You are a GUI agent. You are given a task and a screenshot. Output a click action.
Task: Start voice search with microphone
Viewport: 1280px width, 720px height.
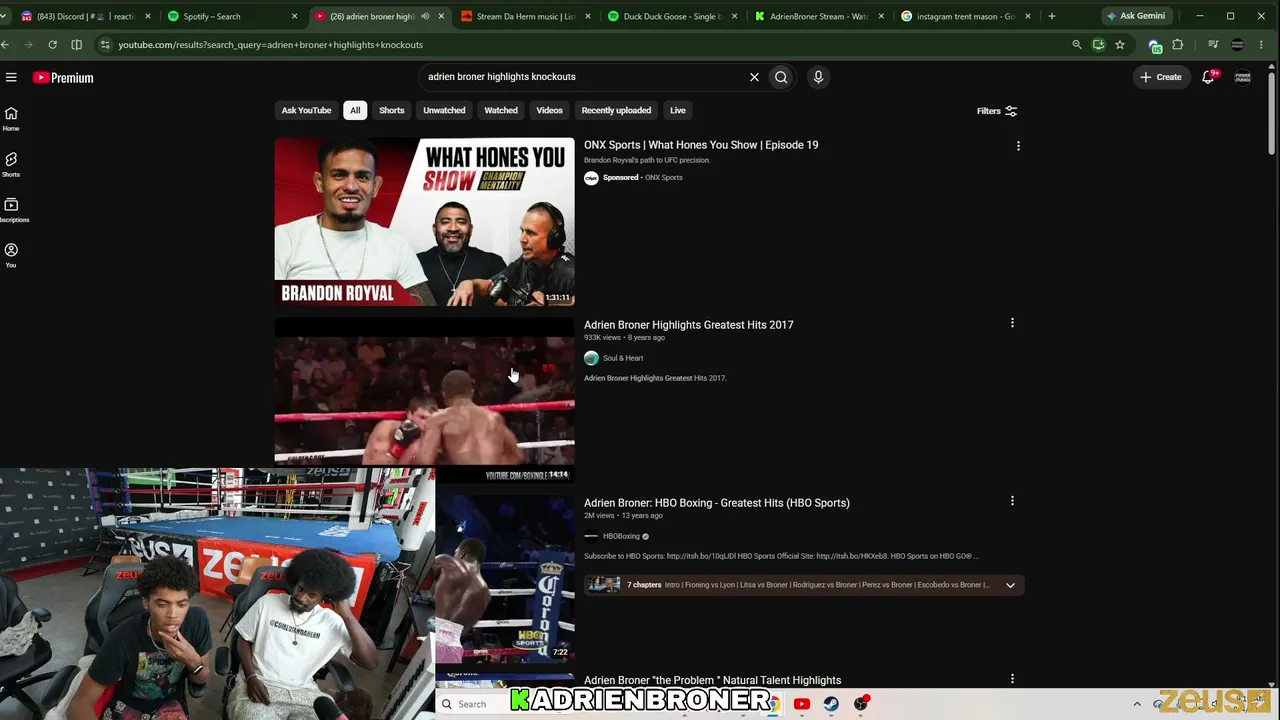818,77
